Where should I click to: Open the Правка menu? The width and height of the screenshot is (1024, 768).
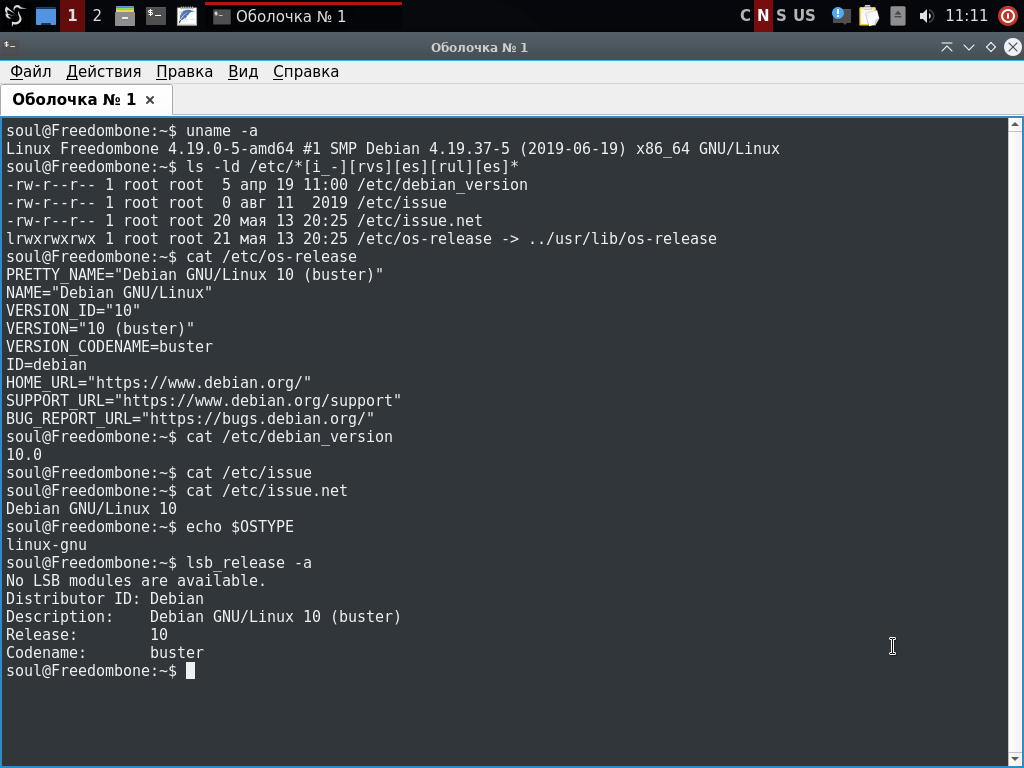coord(184,72)
